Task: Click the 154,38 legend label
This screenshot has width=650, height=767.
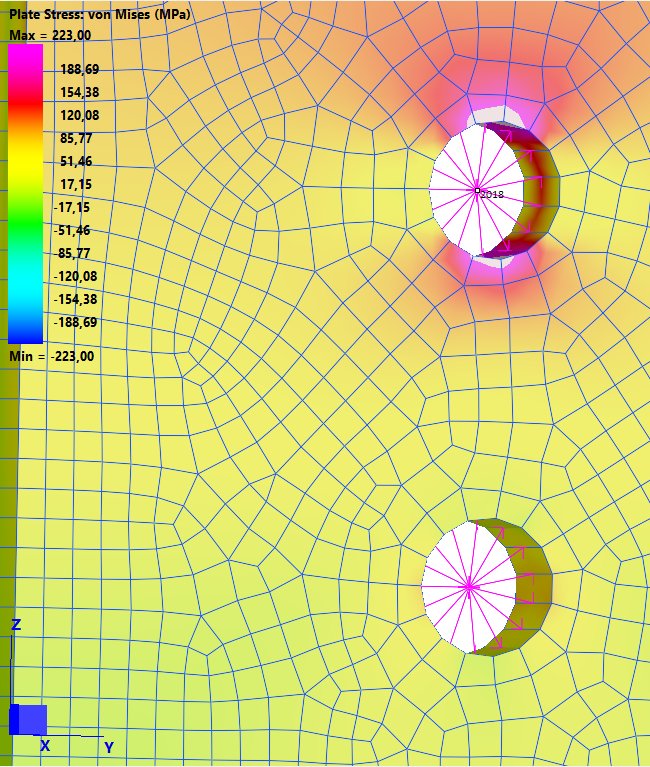Action: coord(80,92)
